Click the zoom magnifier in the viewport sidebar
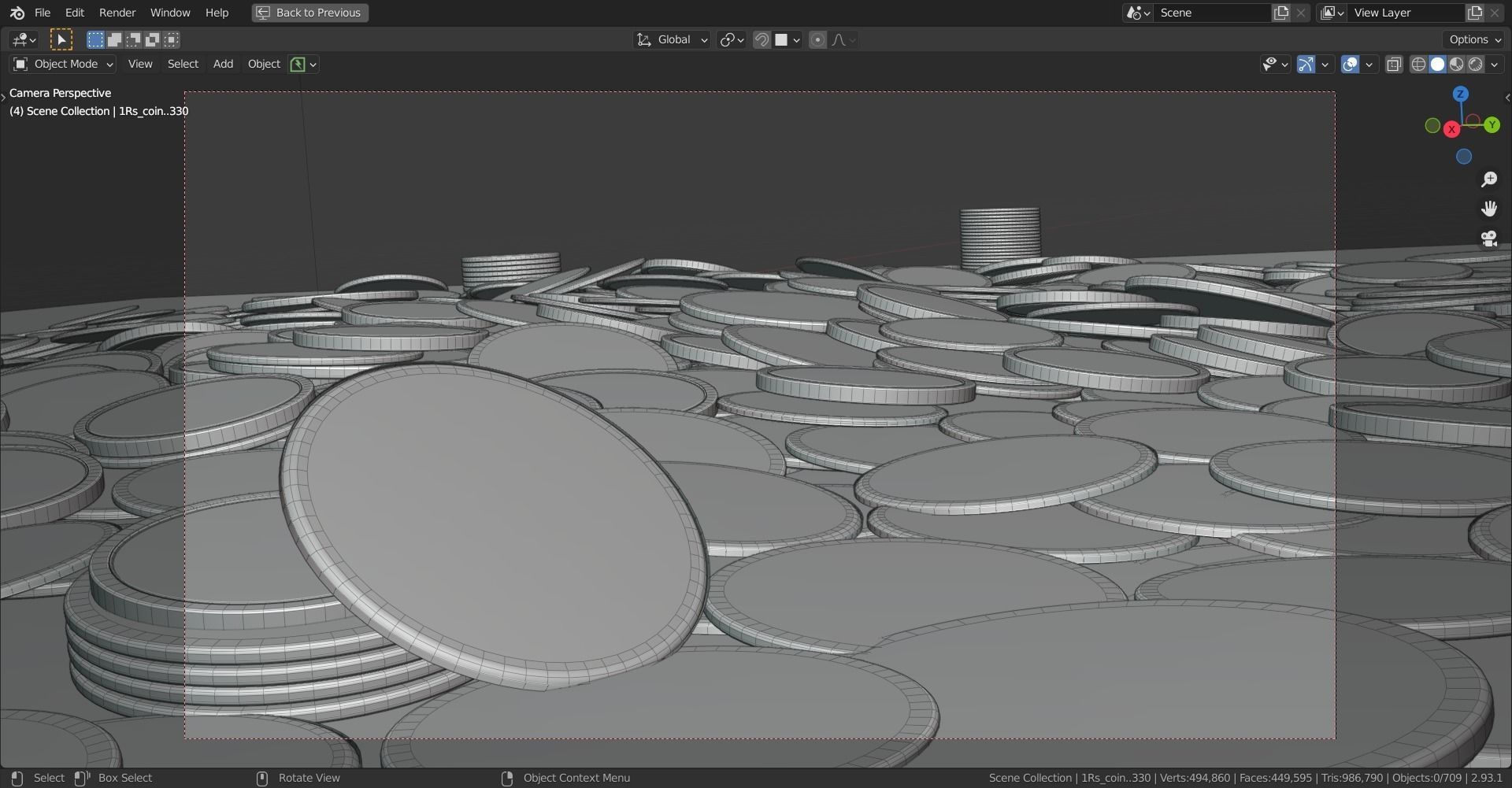The width and height of the screenshot is (1512, 788). (x=1488, y=179)
